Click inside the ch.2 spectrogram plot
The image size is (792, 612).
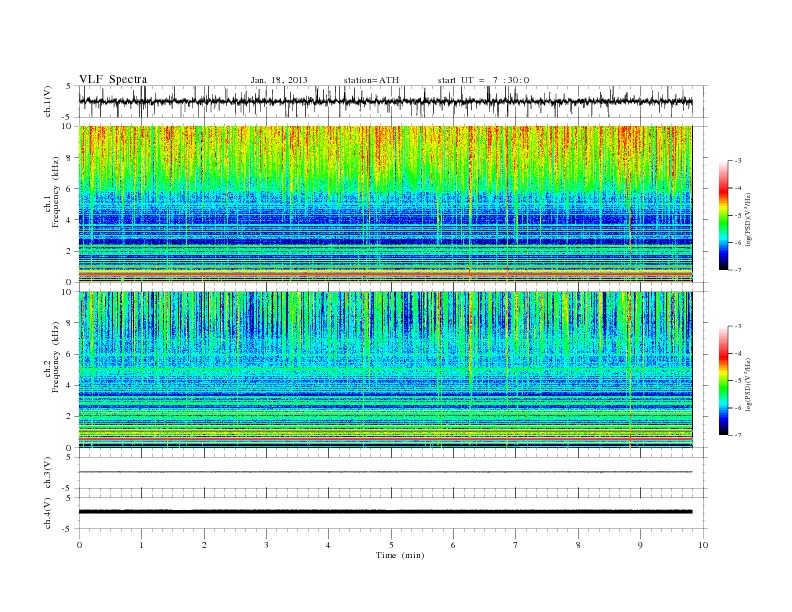[385, 370]
